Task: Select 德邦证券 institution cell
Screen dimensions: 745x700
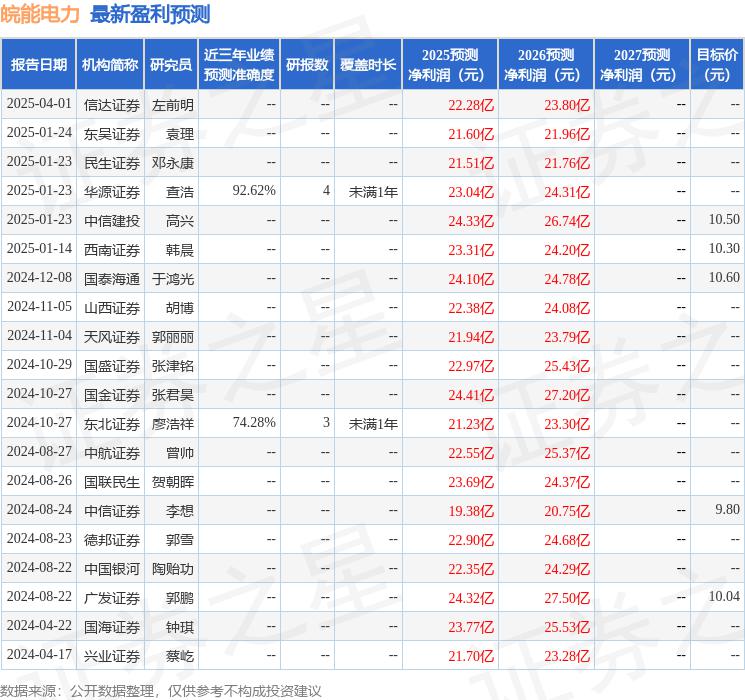Action: [112, 540]
